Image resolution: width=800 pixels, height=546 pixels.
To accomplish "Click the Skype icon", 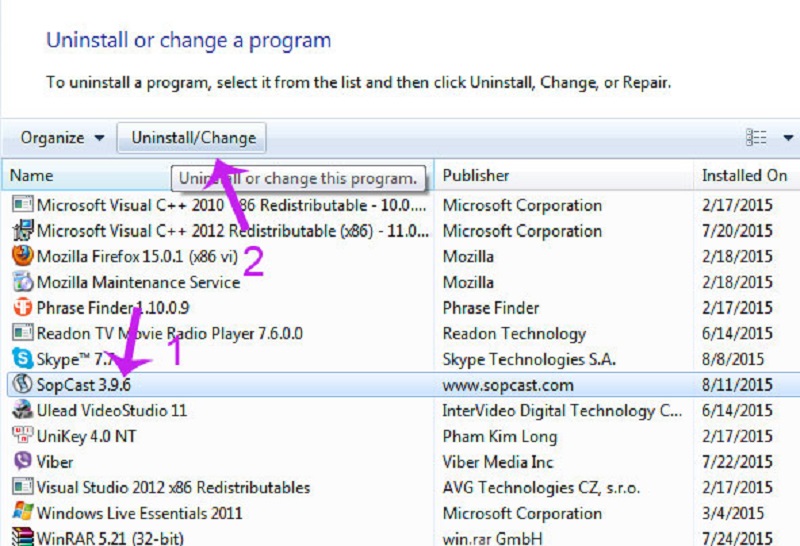I will tap(22, 358).
